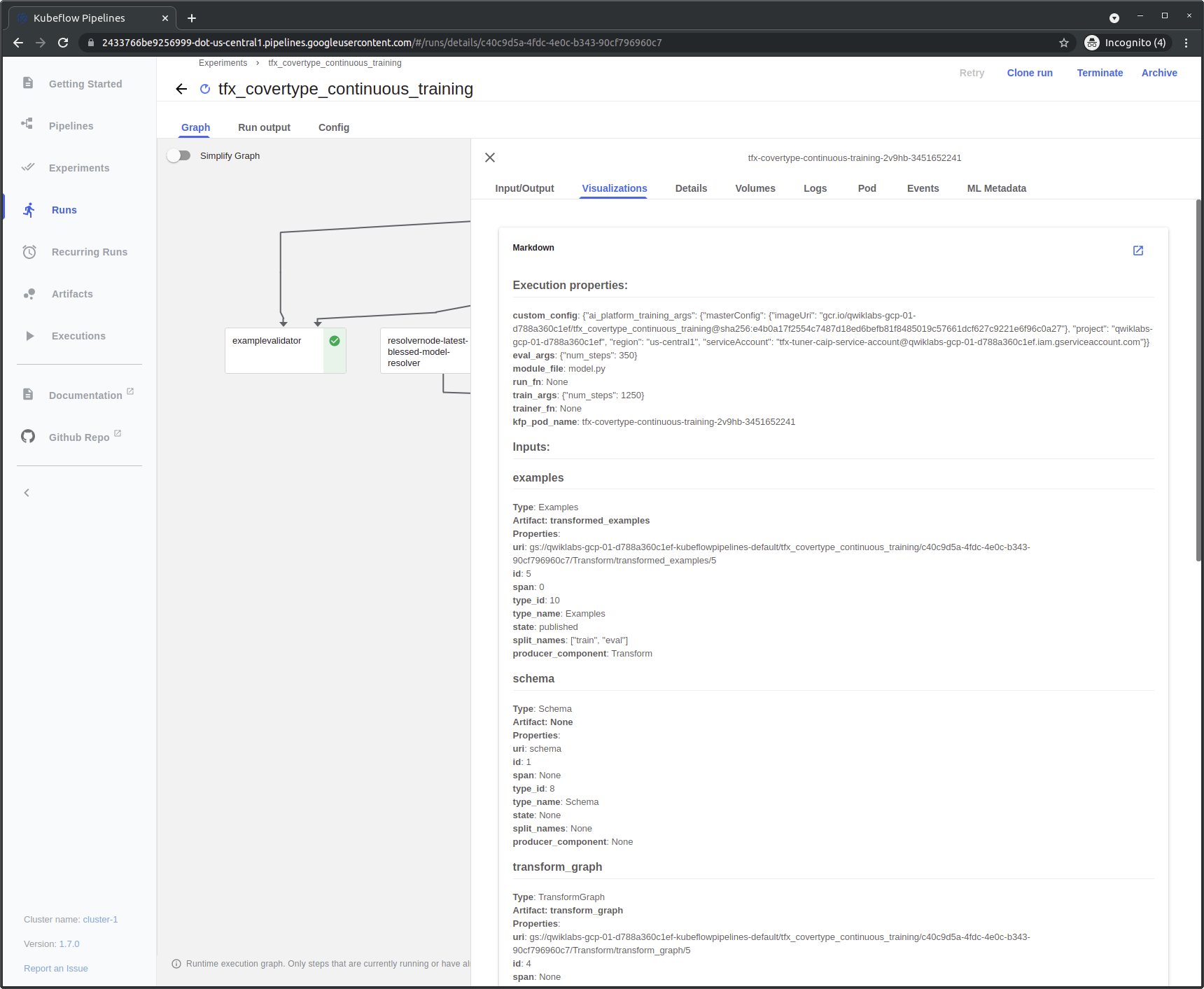
Task: Click browser back navigation arrow
Action: click(x=18, y=43)
